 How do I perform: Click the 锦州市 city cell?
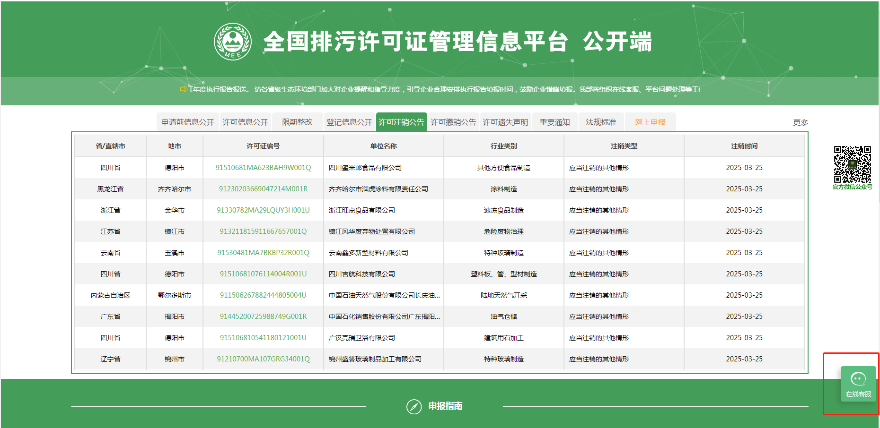(175, 359)
